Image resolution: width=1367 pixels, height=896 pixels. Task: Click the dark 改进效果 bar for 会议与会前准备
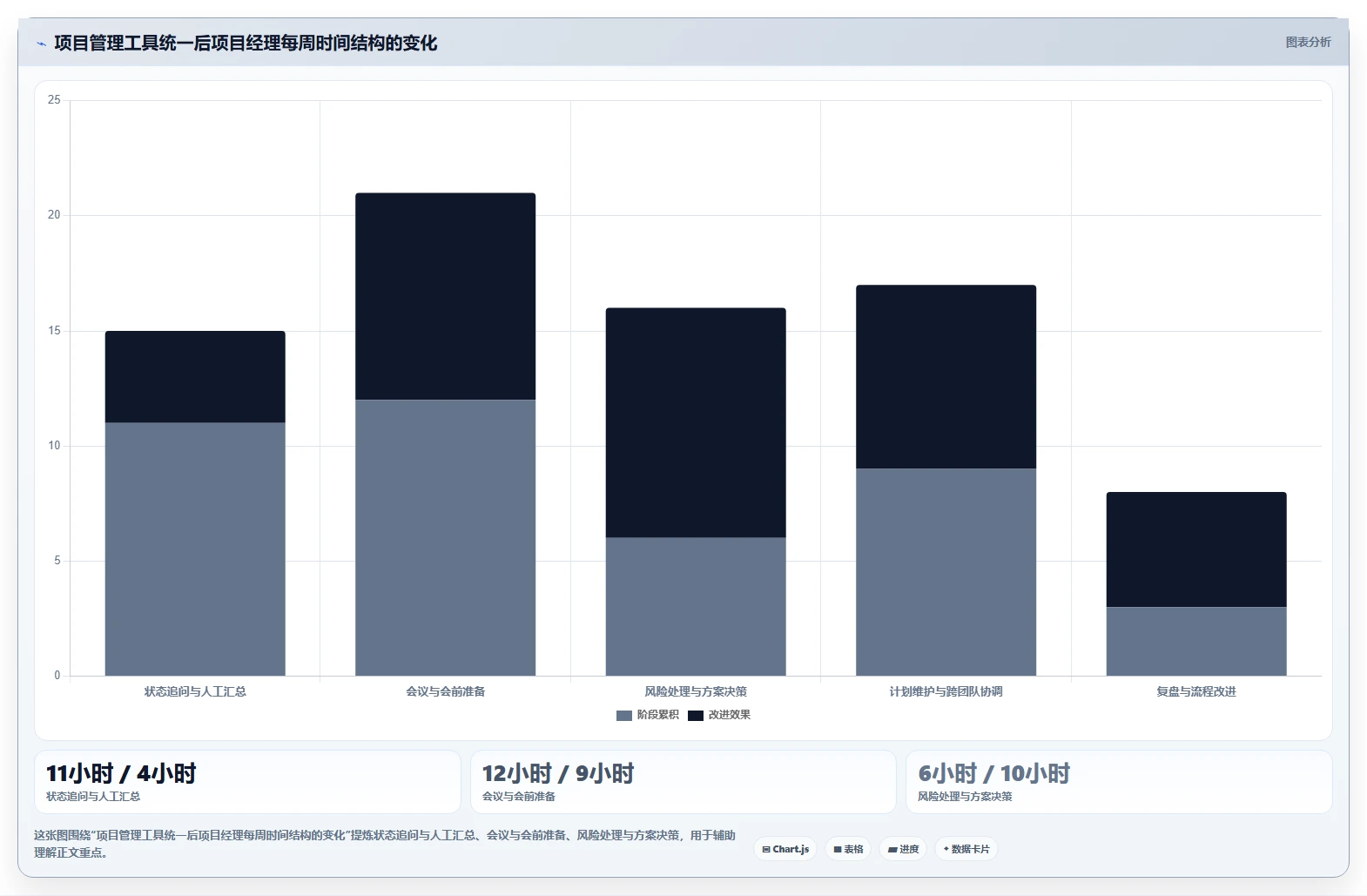coord(446,296)
